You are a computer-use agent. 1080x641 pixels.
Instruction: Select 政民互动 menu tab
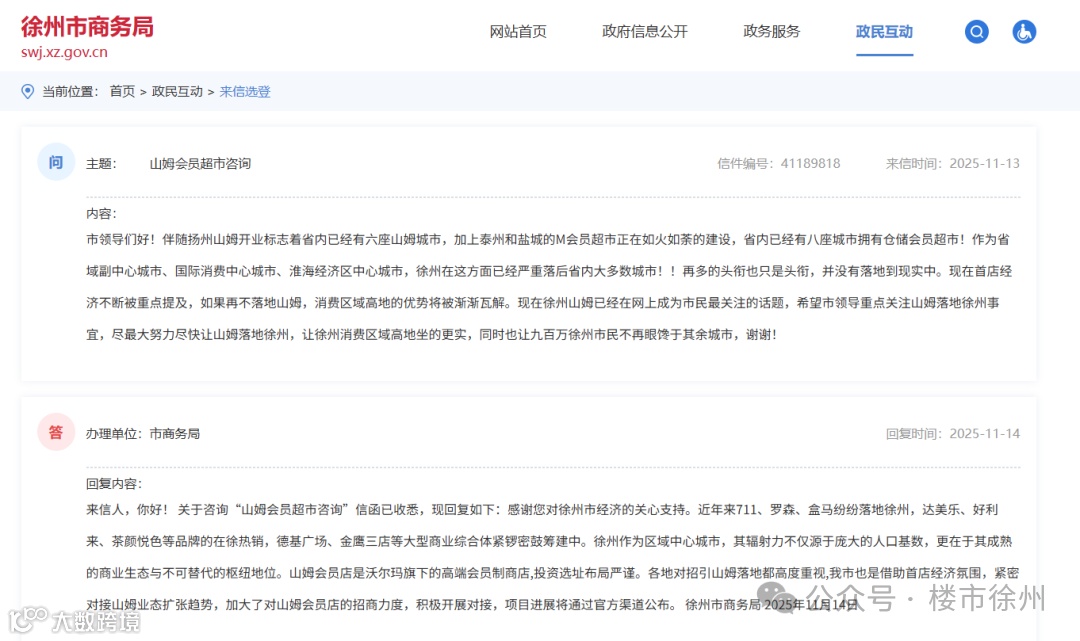click(884, 32)
